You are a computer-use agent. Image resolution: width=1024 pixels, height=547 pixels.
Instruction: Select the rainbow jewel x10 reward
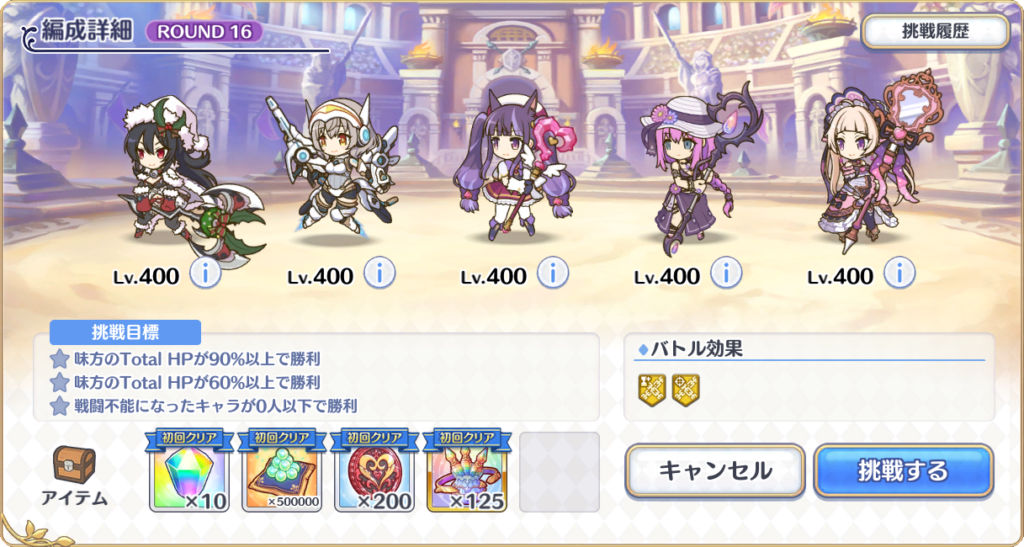coord(189,470)
